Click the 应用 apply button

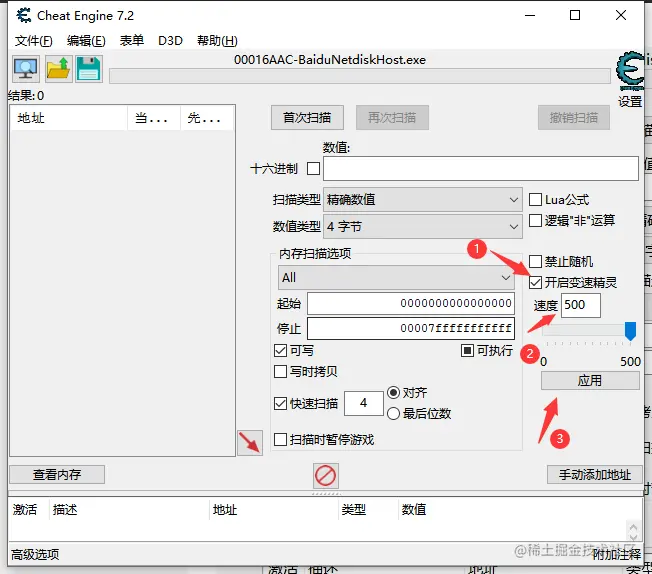point(590,380)
